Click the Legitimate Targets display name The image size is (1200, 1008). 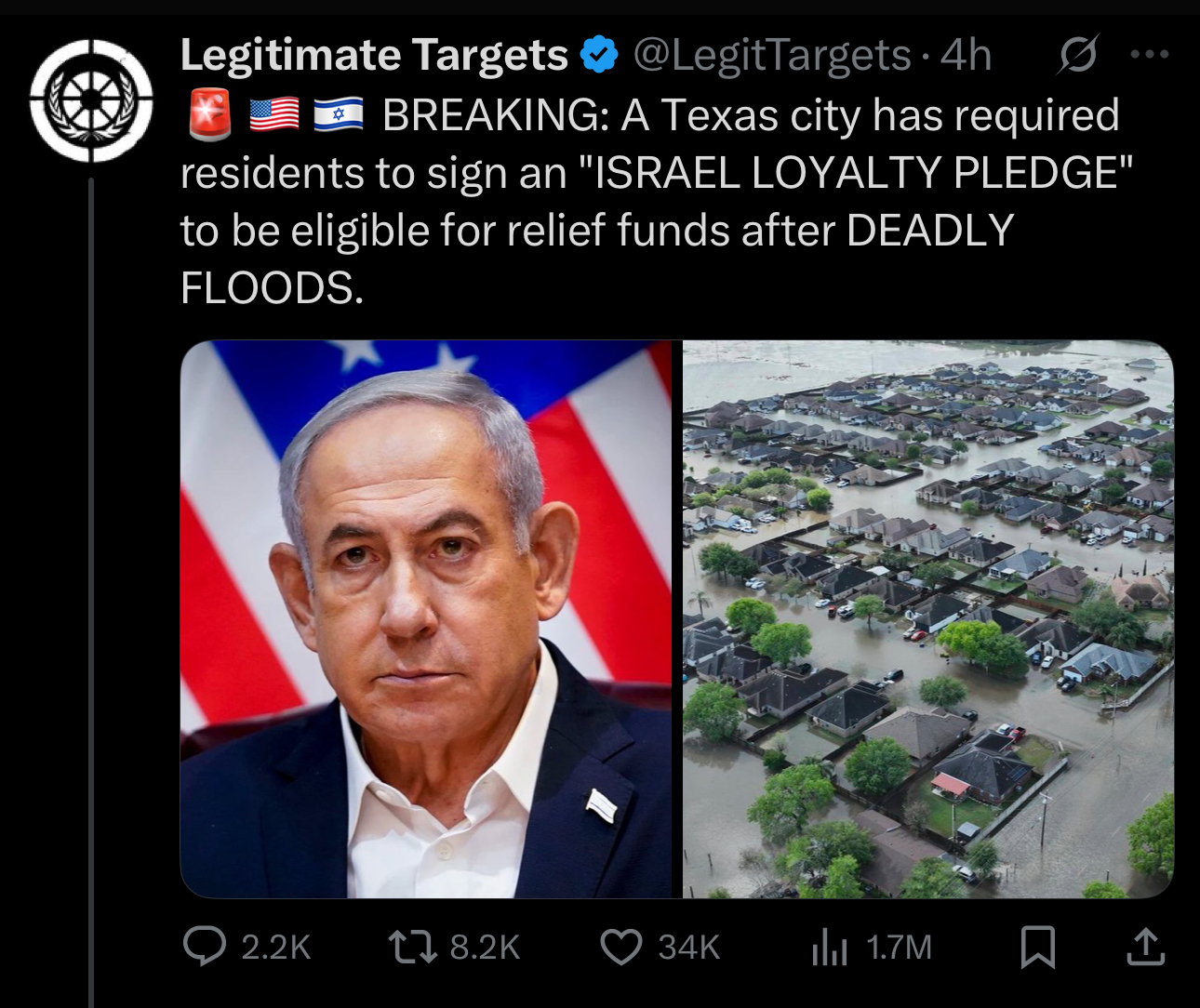click(374, 55)
